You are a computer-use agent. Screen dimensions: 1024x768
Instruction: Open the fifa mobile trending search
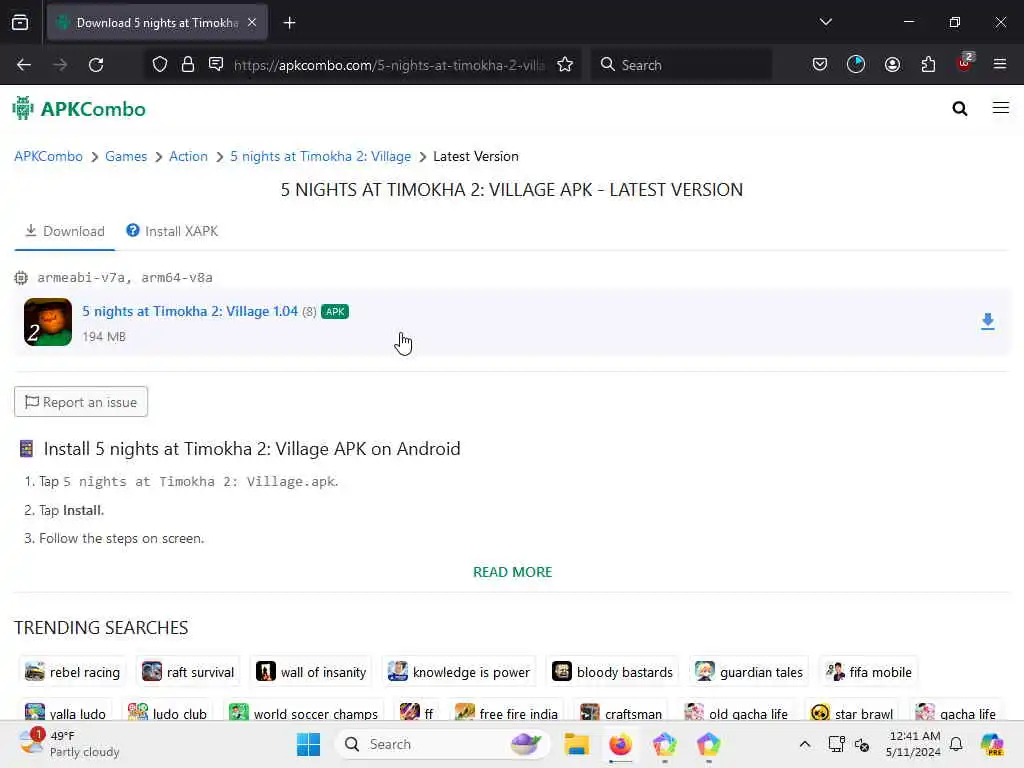[869, 672]
